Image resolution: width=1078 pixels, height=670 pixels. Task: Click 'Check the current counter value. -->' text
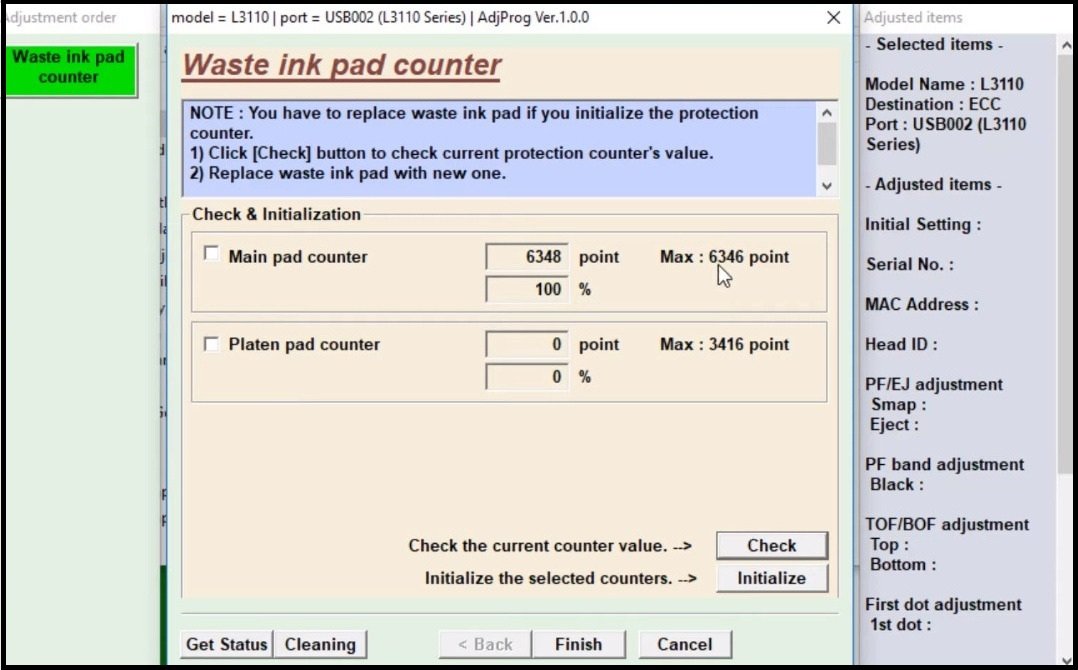(550, 546)
